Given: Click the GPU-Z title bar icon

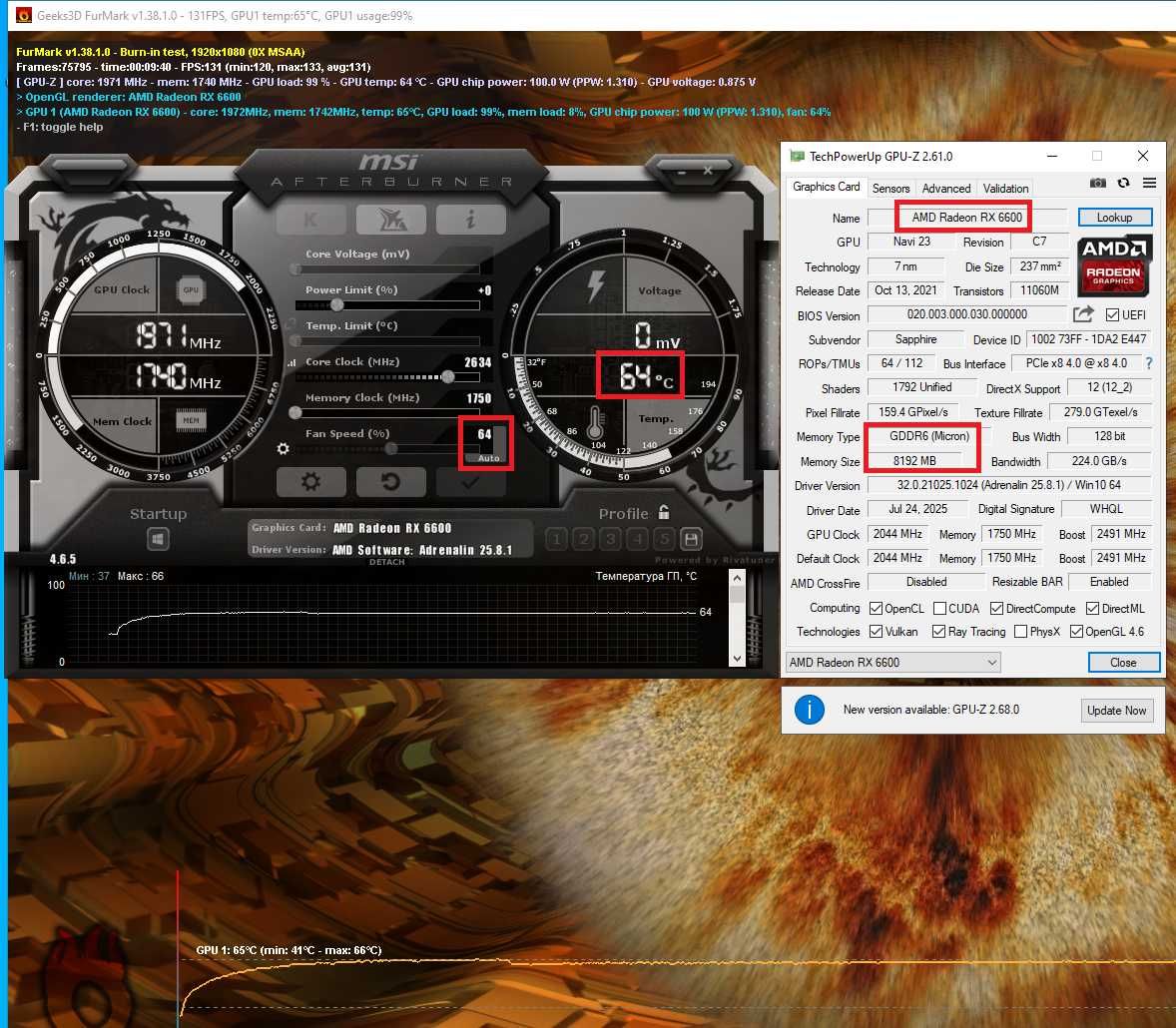Looking at the screenshot, I should click(798, 156).
